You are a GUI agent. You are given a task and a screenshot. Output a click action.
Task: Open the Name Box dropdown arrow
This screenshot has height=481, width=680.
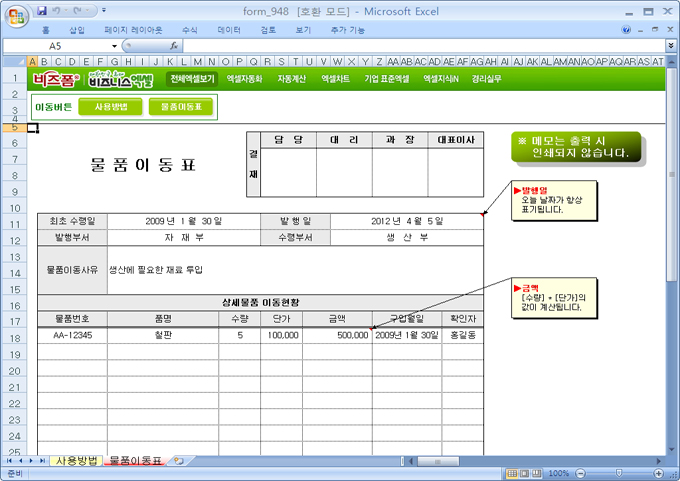pyautogui.click(x=115, y=46)
